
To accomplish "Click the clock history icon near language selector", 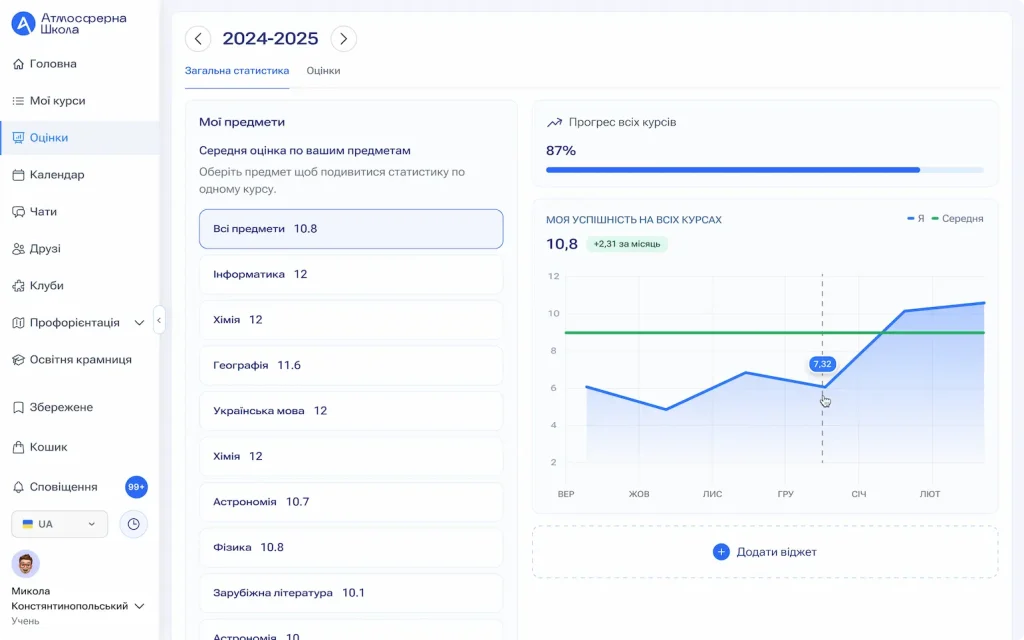I will click(133, 523).
